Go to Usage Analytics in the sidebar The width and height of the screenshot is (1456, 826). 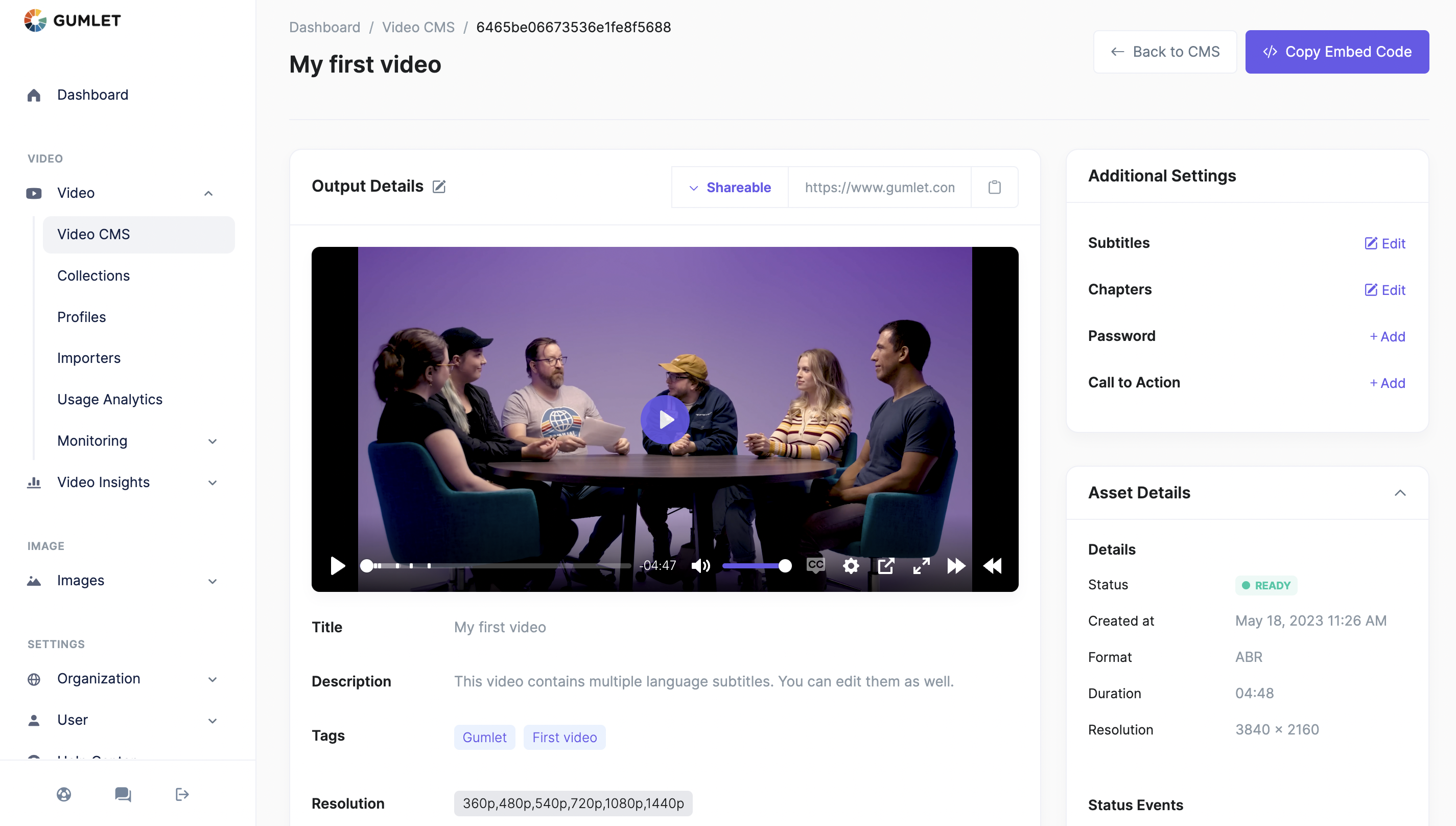(109, 399)
